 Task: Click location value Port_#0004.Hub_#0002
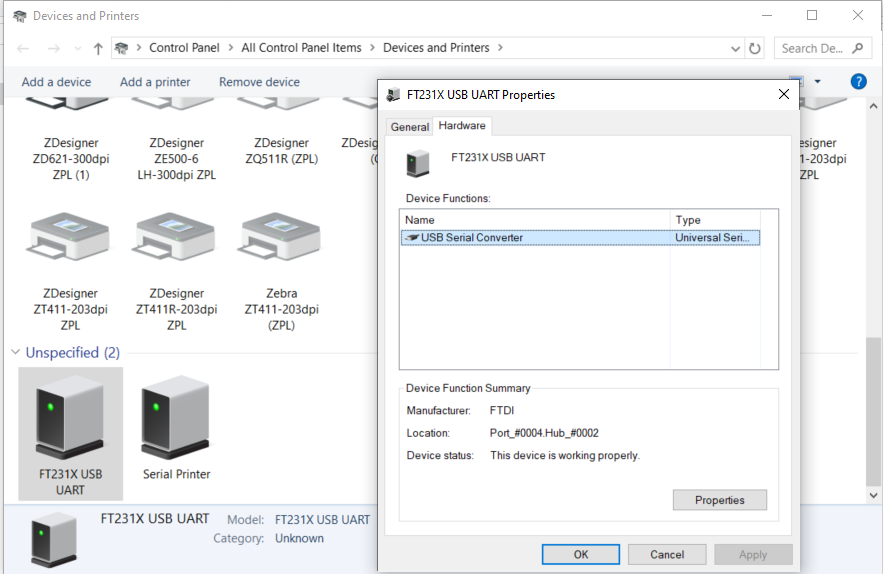pos(544,433)
